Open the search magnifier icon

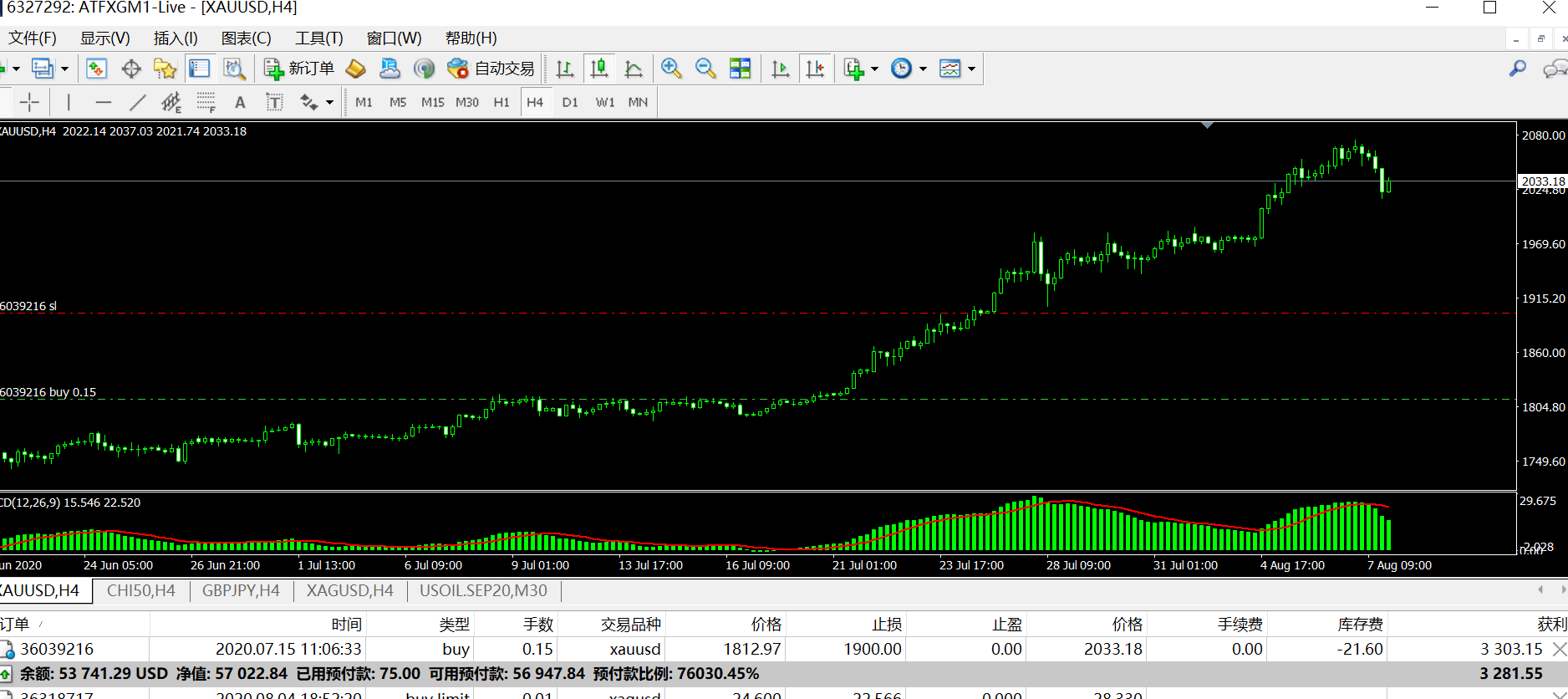(1518, 69)
